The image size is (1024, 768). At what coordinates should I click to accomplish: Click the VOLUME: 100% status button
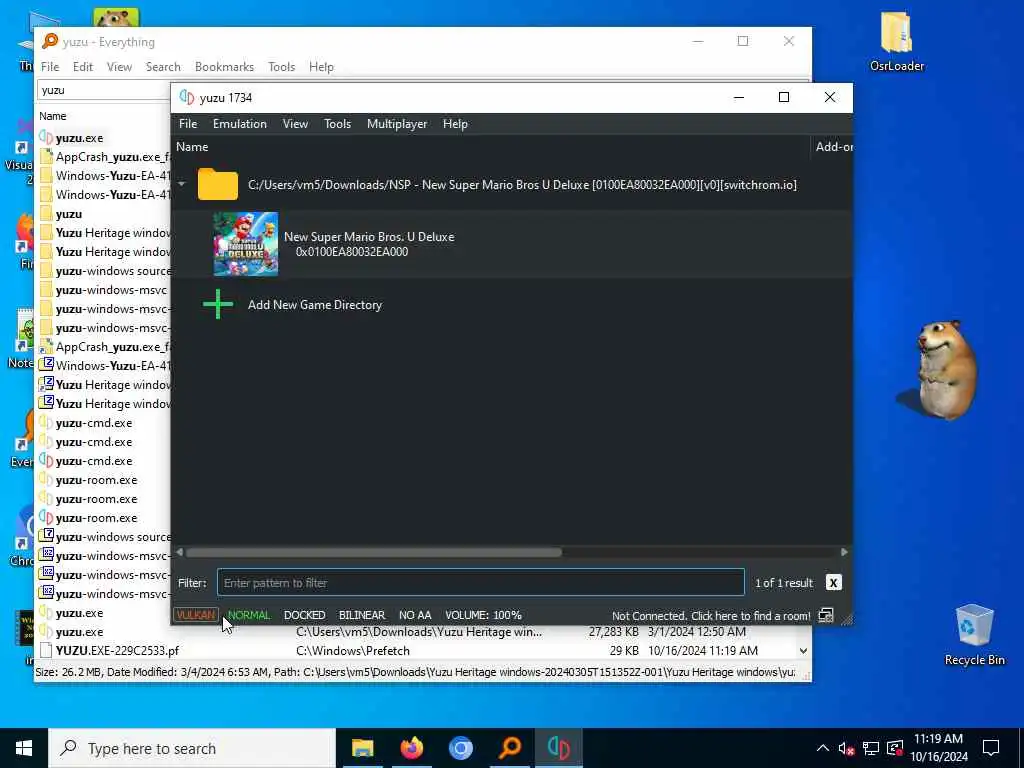pyautogui.click(x=483, y=615)
